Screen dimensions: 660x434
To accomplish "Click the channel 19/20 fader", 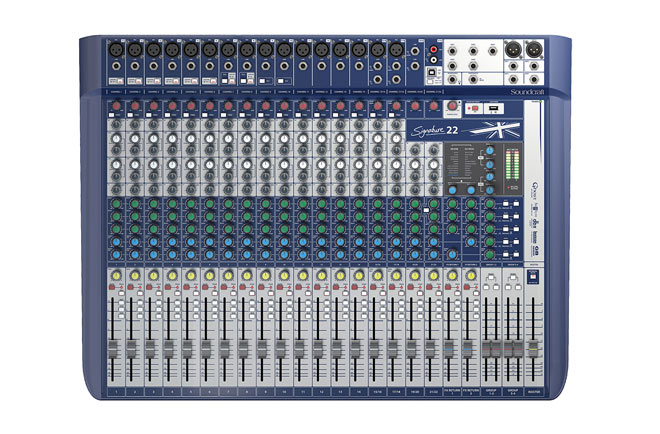I will point(411,349).
